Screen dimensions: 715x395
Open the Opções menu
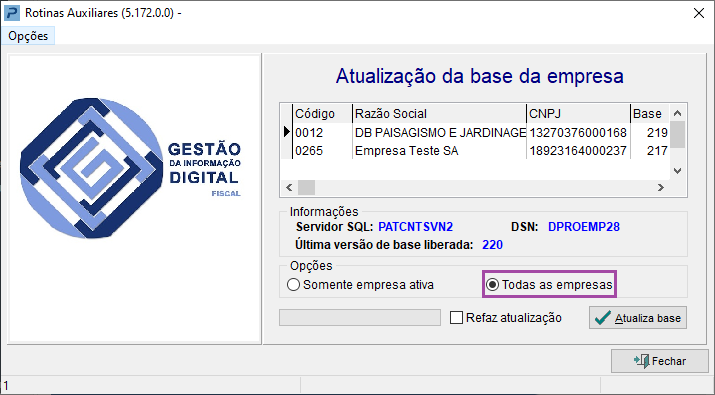pyautogui.click(x=28, y=36)
